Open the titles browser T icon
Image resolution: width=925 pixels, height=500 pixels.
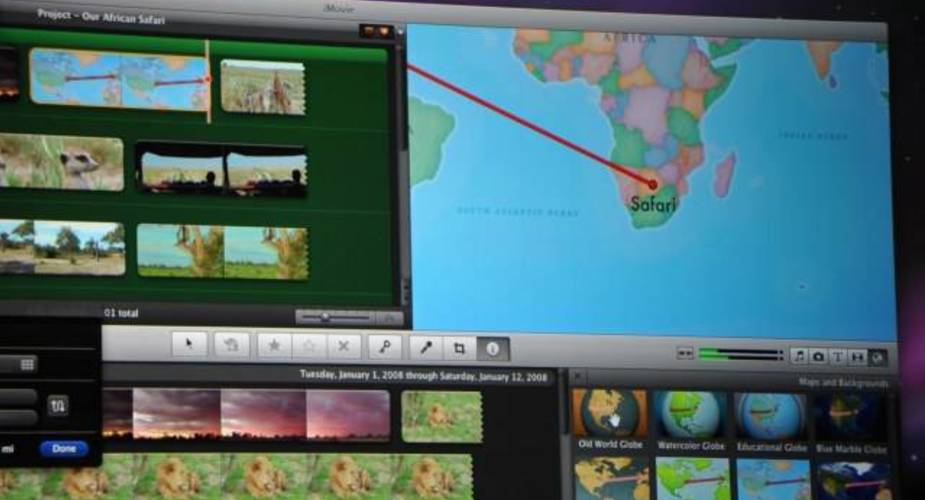point(838,356)
